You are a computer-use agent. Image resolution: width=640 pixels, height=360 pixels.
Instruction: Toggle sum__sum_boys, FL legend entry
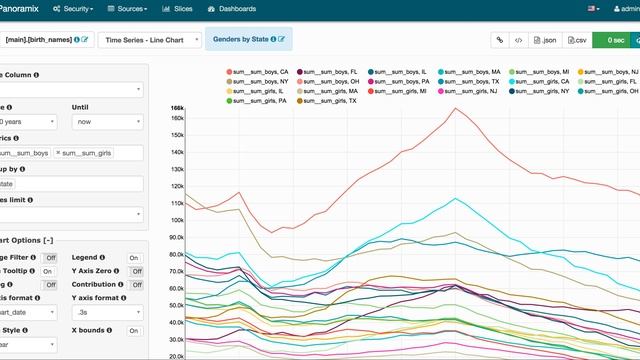coord(327,72)
